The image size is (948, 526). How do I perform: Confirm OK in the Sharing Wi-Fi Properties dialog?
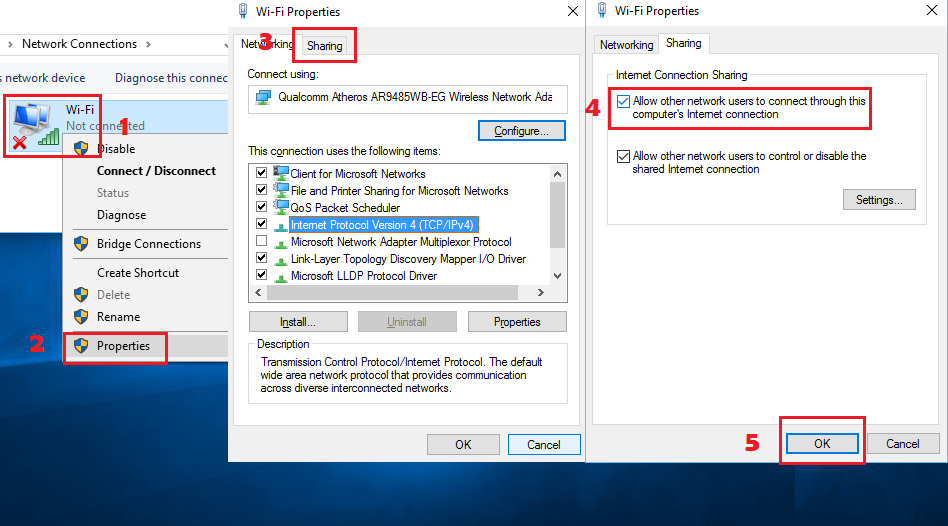click(x=822, y=443)
